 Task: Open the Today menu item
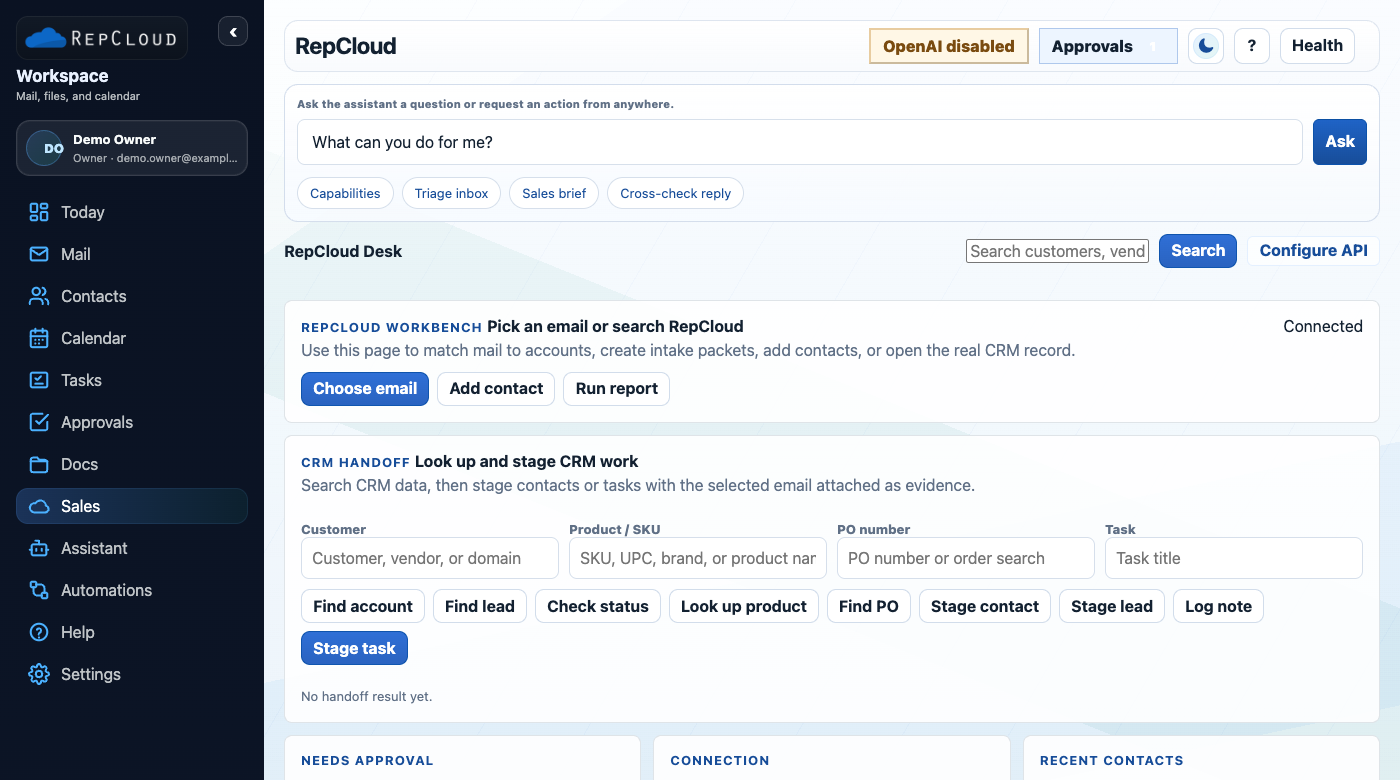[x=132, y=212]
